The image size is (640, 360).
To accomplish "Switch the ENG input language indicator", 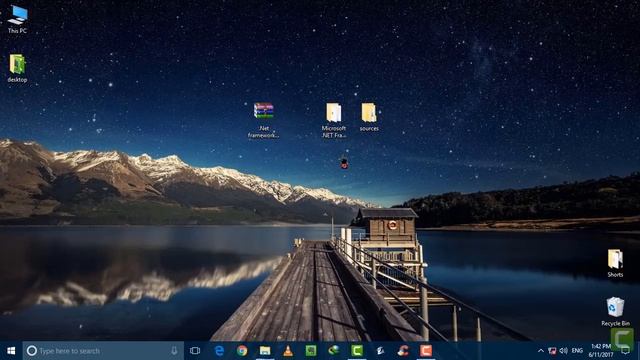I will tap(577, 351).
